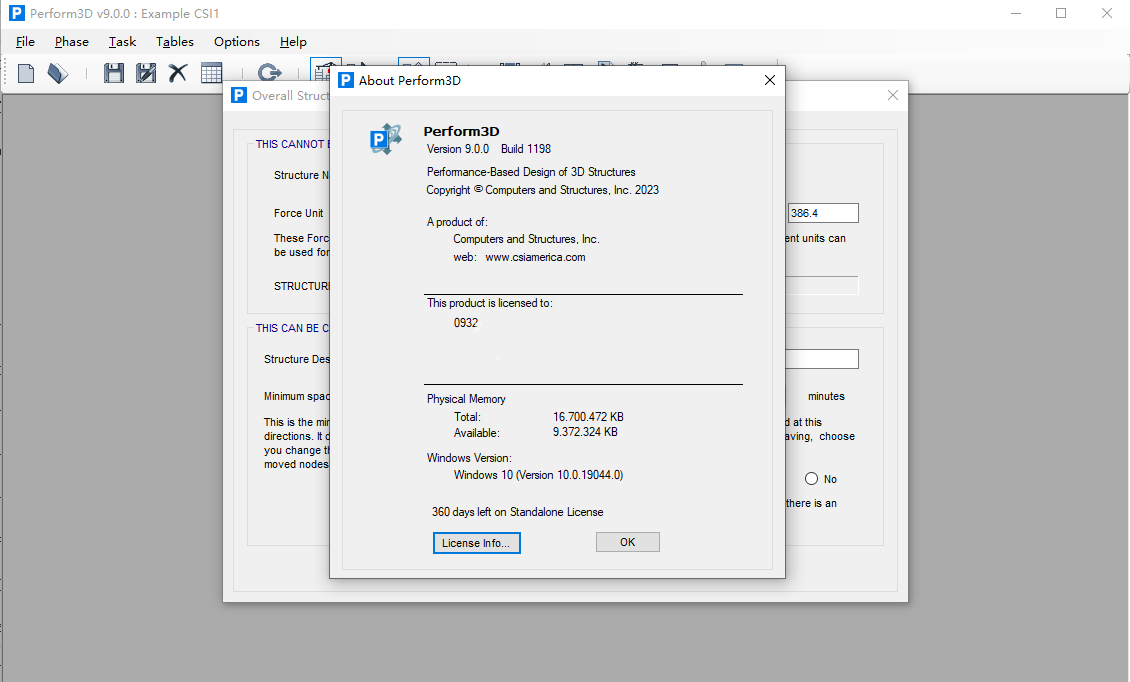Screen dimensions: 1130x682
Task: Close the Overall Structure window
Action: [x=893, y=95]
